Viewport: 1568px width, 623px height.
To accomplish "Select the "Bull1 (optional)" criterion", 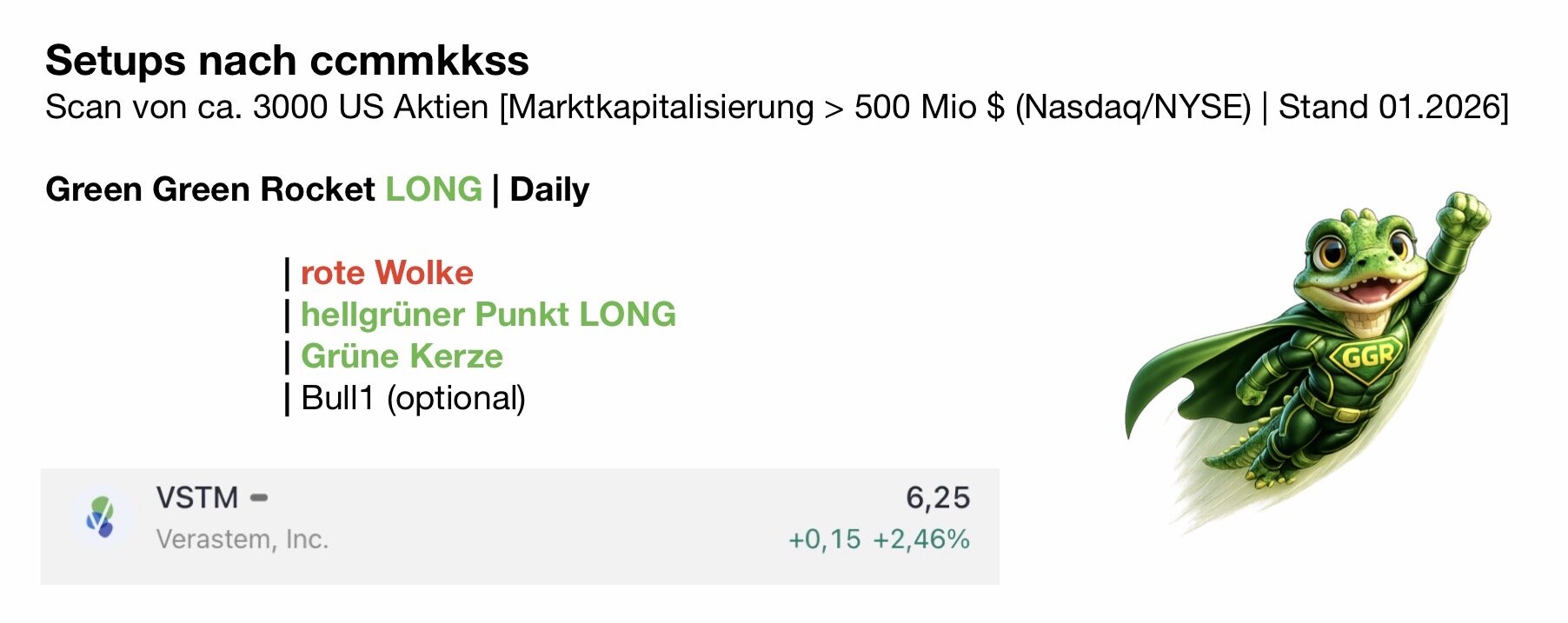I will click(413, 398).
